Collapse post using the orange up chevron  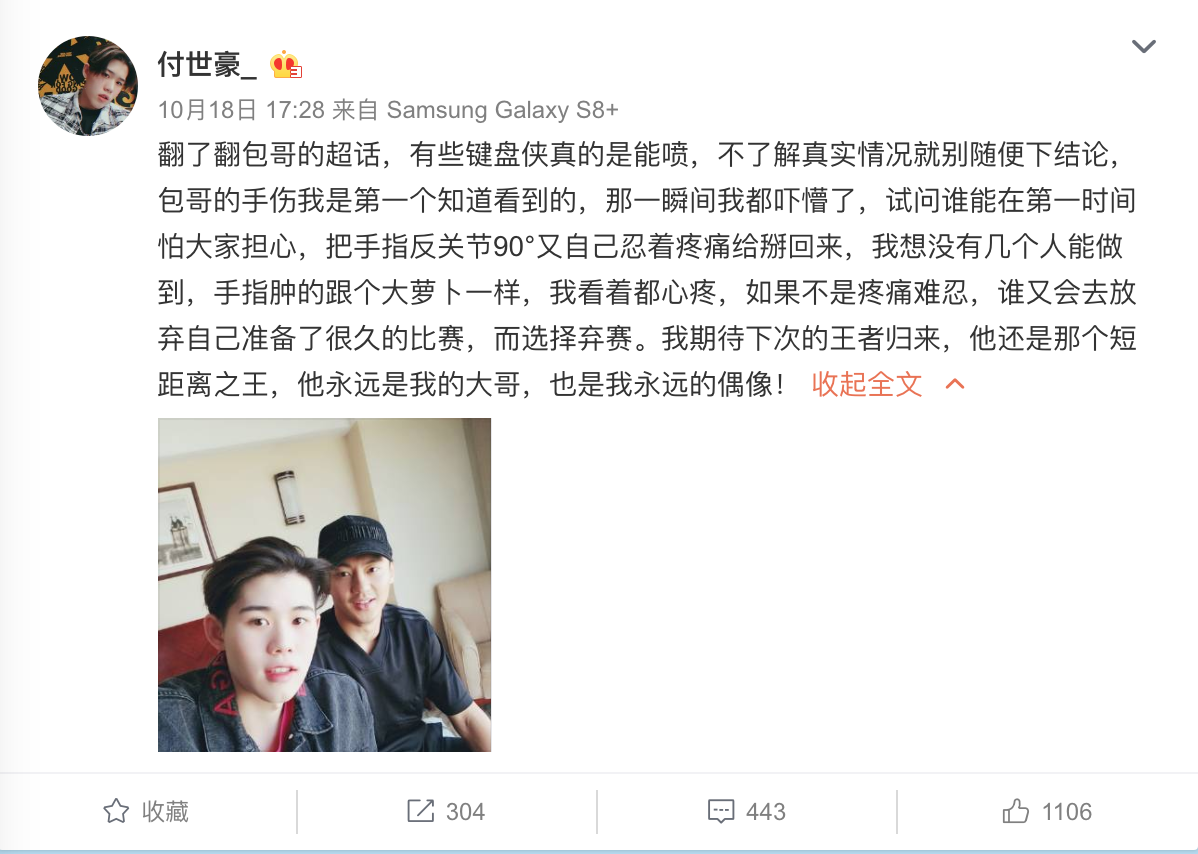pyautogui.click(x=955, y=383)
